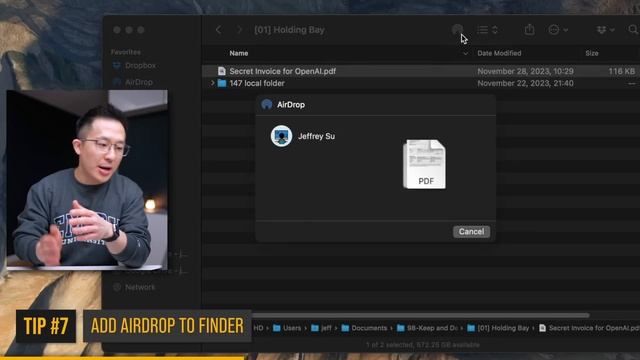This screenshot has height=360, width=640.
Task: Click Jeffrey Su's avatar picture
Action: [281, 136]
